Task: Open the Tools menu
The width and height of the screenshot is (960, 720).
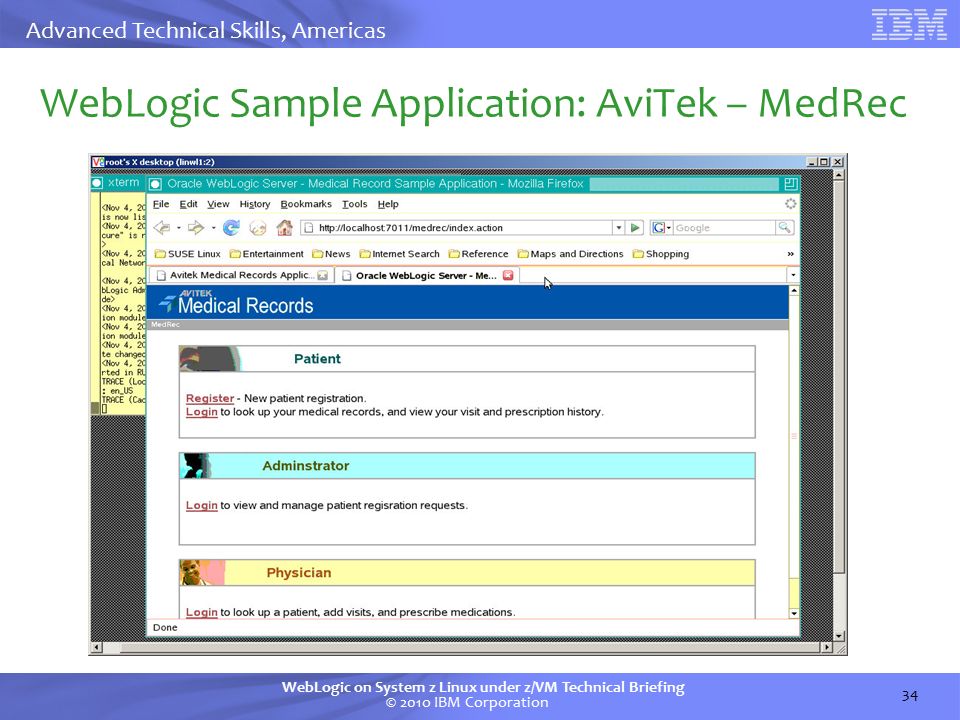Action: 354,204
